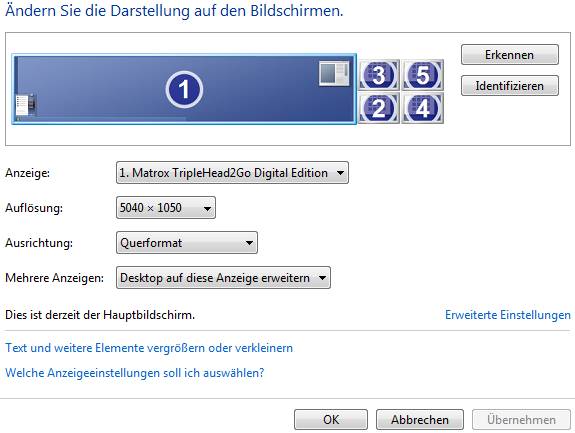Open Welche Anzeigeeinstellungen soll ich auswählen link
Image resolution: width=575 pixels, height=433 pixels.
(135, 373)
